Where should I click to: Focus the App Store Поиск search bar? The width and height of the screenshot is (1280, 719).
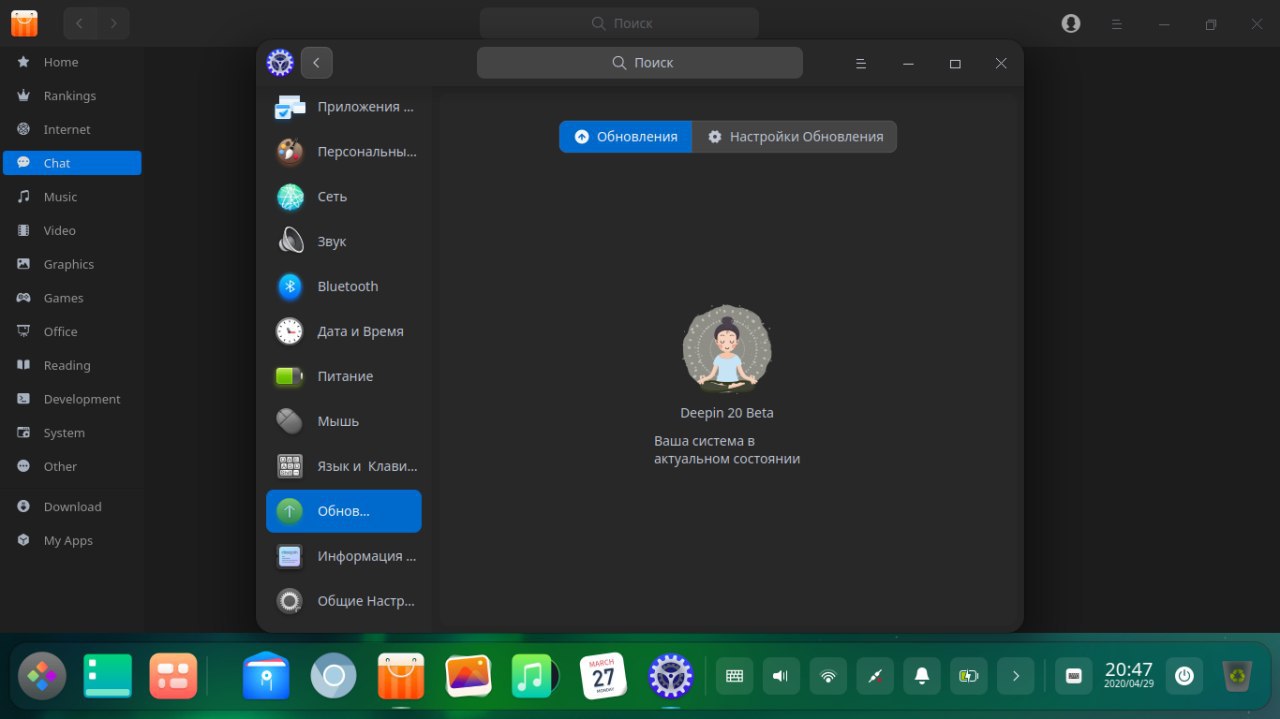[x=619, y=23]
